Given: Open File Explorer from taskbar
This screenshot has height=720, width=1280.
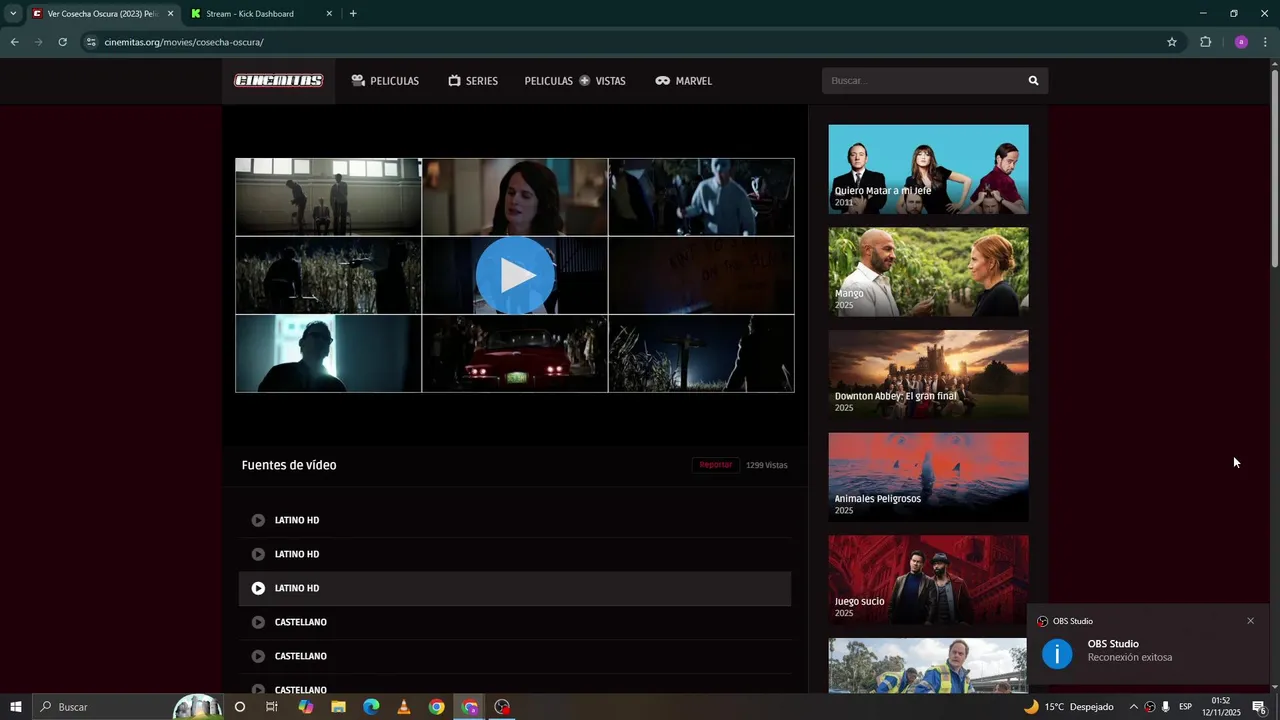Looking at the screenshot, I should point(338,707).
